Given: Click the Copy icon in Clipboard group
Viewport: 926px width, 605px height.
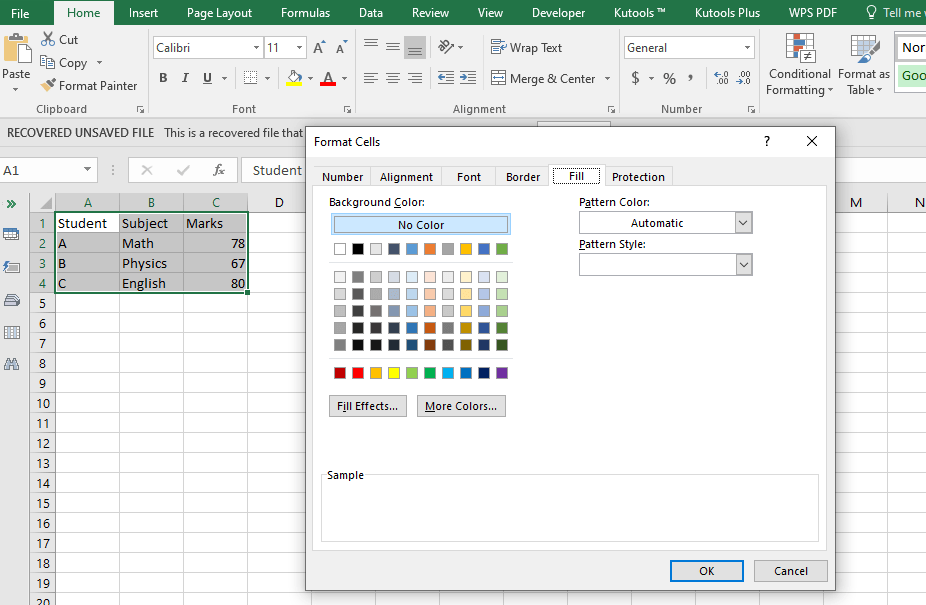Looking at the screenshot, I should [47, 62].
